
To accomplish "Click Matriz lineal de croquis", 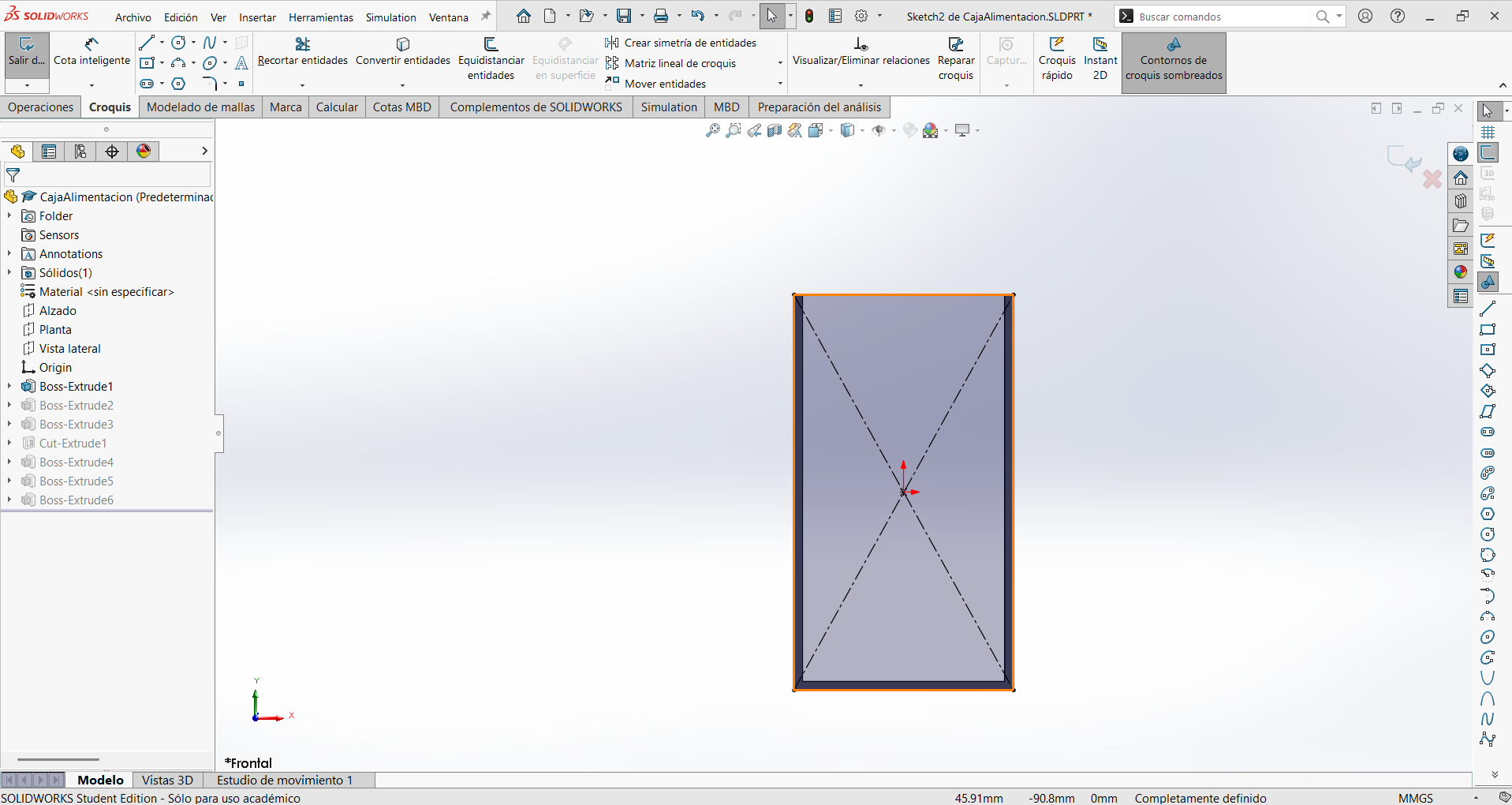I will (671, 63).
